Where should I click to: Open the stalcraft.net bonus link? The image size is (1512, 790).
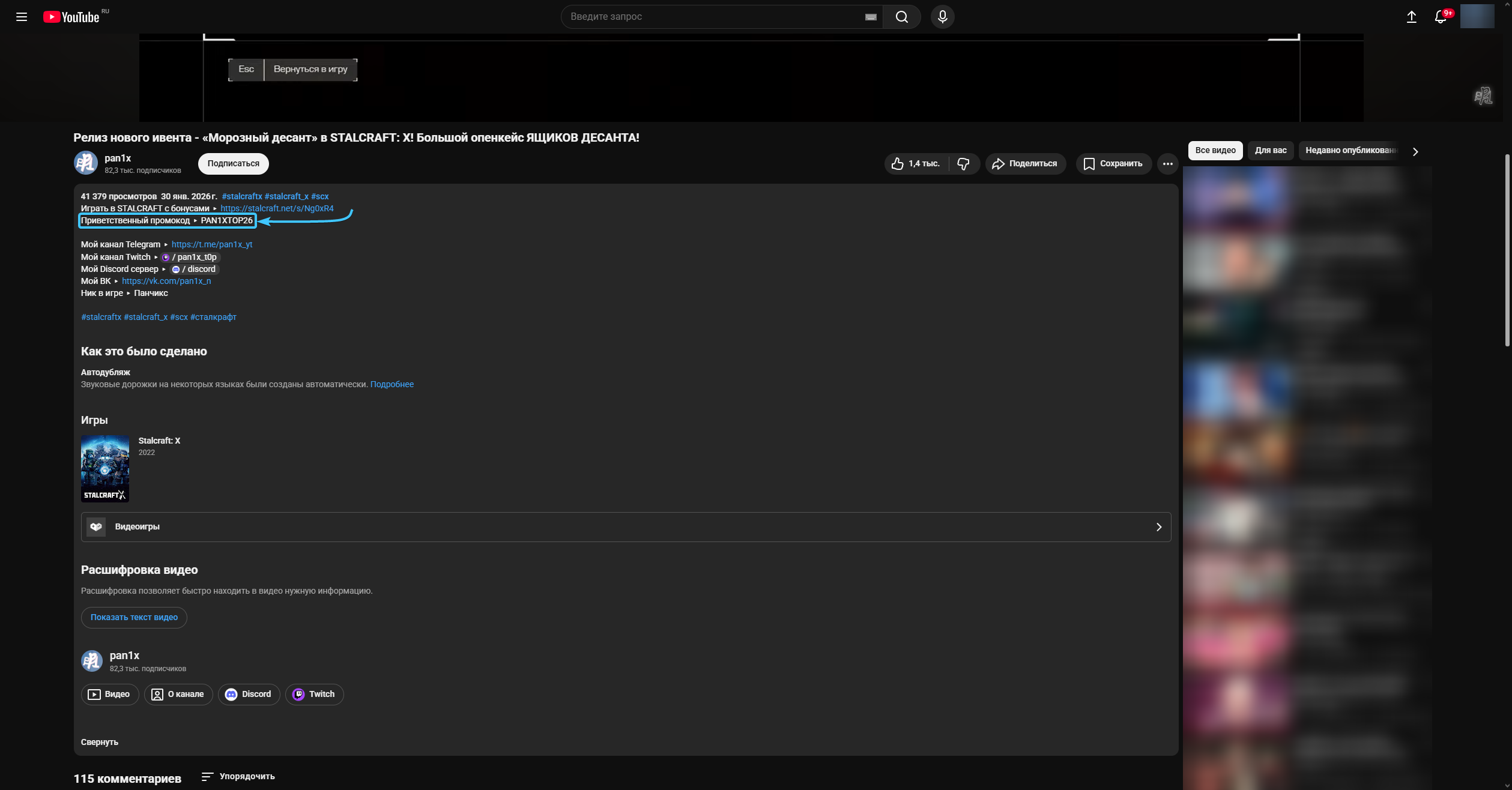(x=277, y=209)
